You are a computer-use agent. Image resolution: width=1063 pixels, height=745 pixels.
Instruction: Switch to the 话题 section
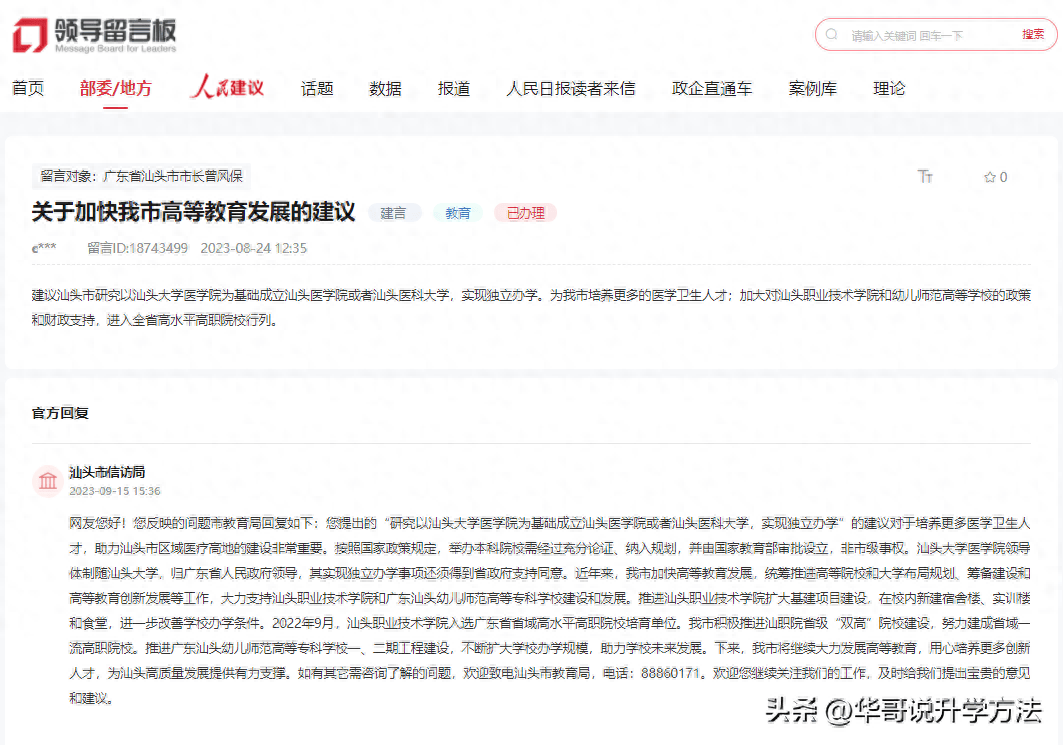(x=317, y=89)
